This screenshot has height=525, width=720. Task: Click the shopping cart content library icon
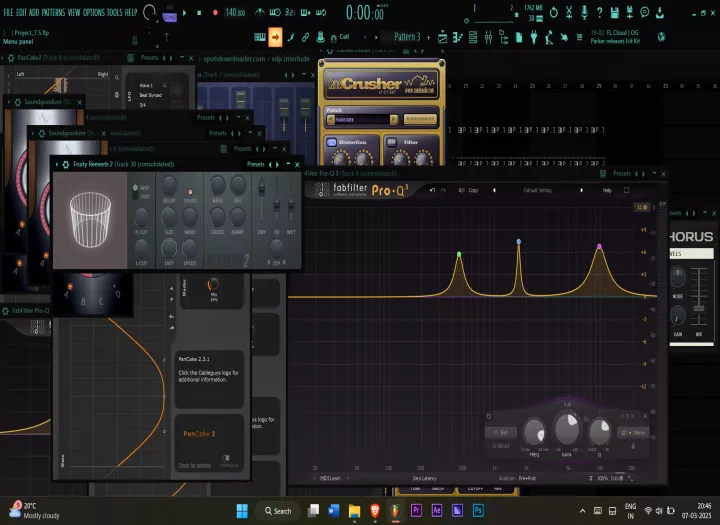(579, 37)
